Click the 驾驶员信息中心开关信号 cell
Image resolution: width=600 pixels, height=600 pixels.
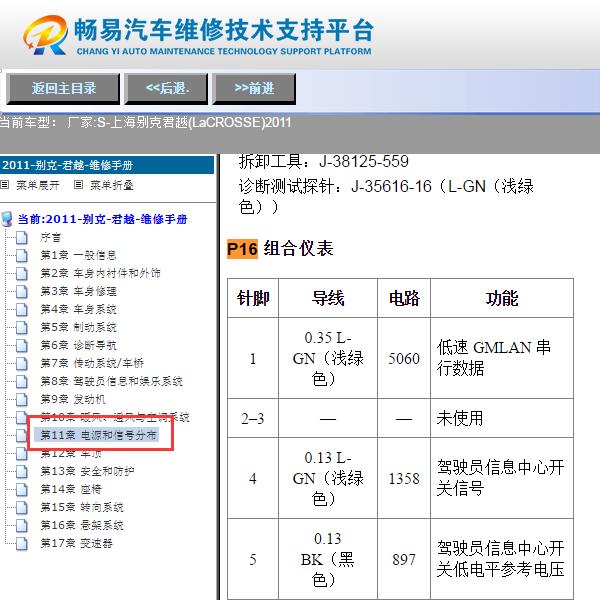[x=502, y=478]
